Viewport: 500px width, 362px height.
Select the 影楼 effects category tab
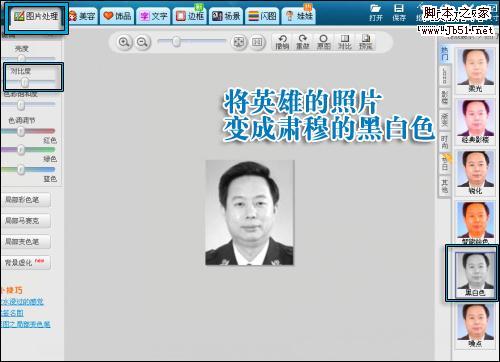point(445,98)
